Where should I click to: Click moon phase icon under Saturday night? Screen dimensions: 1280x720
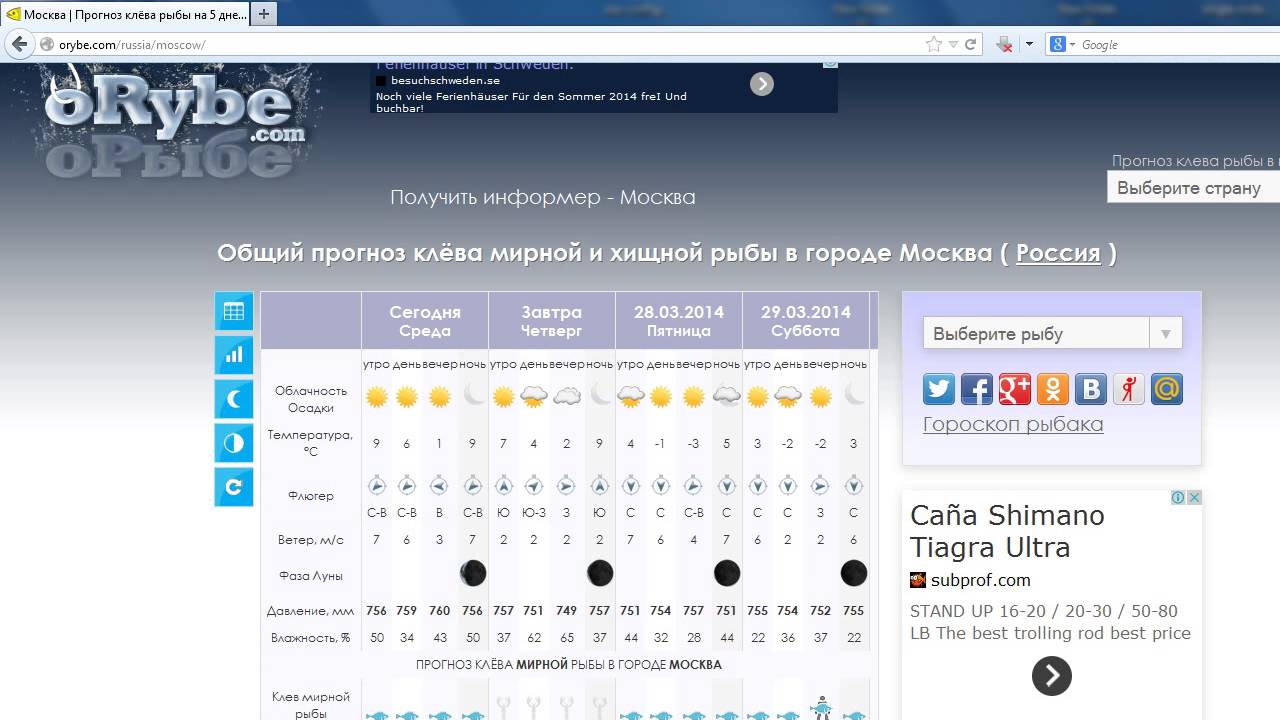click(x=854, y=573)
